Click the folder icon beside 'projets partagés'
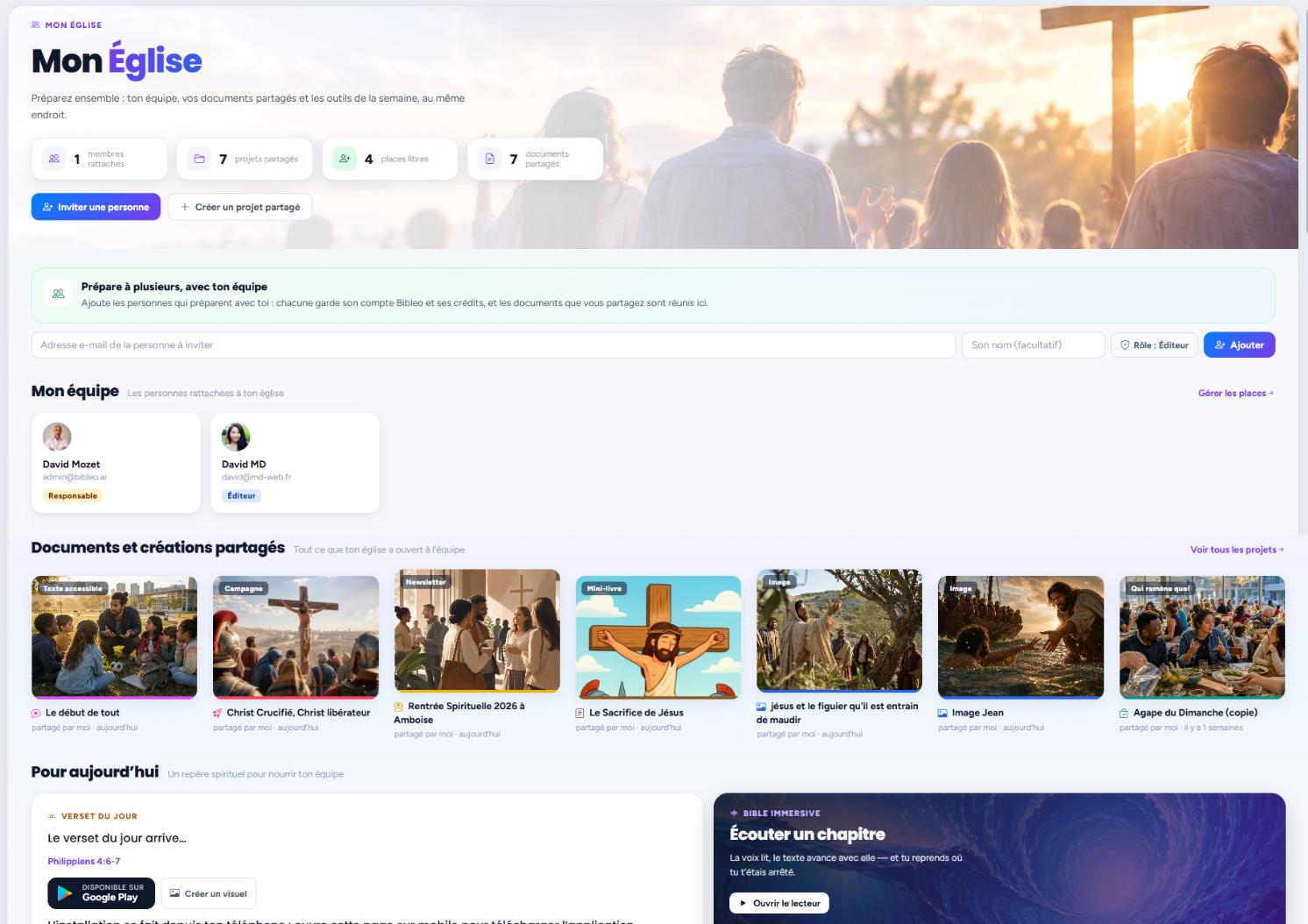Viewport: 1308px width, 924px height. pos(200,159)
